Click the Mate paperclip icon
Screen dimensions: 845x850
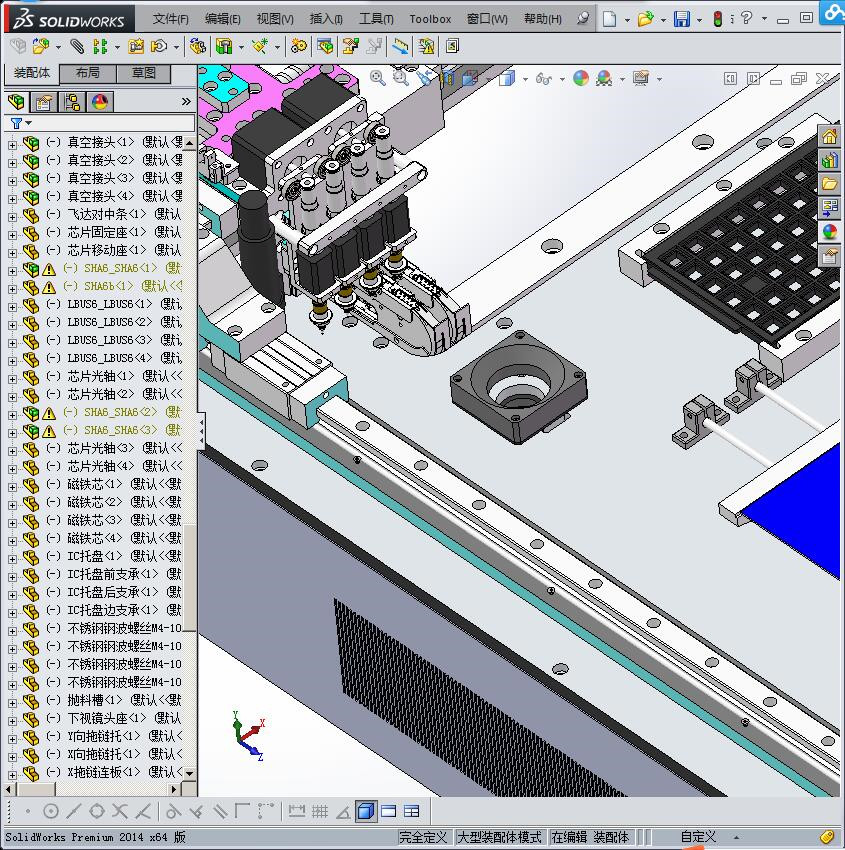[77, 47]
